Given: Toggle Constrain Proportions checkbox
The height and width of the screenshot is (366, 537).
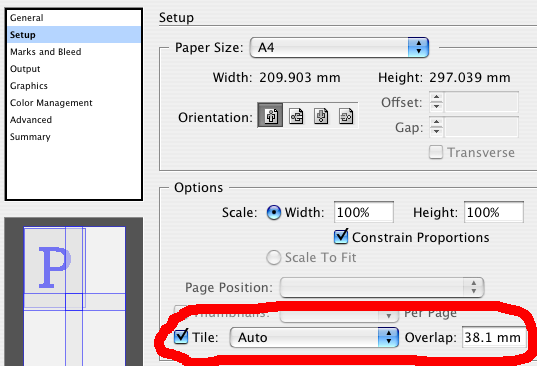Looking at the screenshot, I should pyautogui.click(x=341, y=237).
